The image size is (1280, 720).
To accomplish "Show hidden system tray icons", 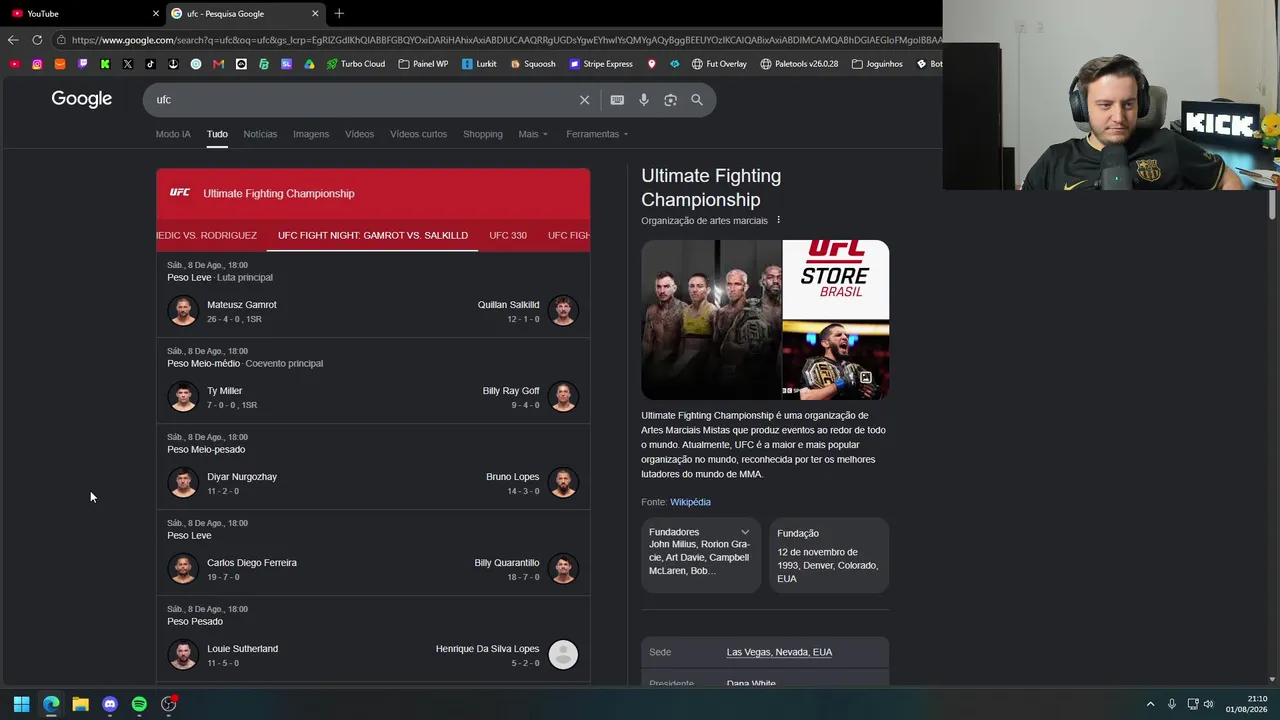I will click(1150, 704).
